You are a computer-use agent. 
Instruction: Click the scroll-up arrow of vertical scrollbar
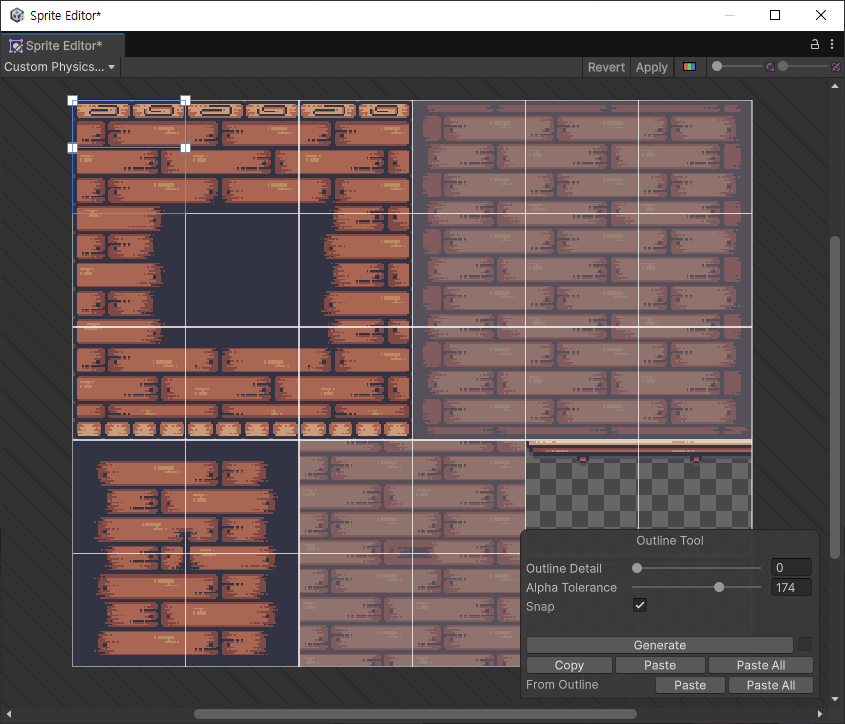point(835,86)
